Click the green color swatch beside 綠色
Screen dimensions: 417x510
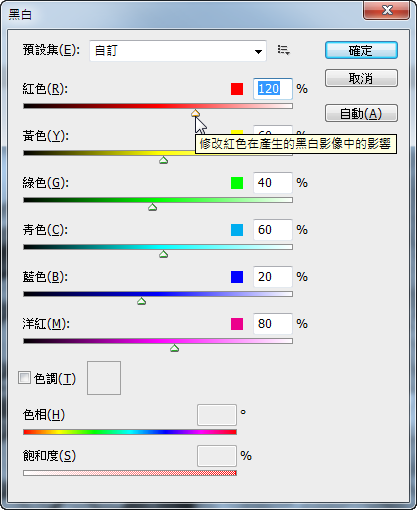[x=237, y=183]
